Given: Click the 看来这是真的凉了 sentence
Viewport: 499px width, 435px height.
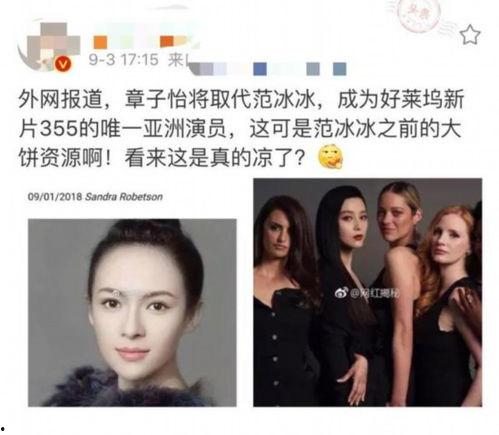Looking at the screenshot, I should [x=215, y=157].
